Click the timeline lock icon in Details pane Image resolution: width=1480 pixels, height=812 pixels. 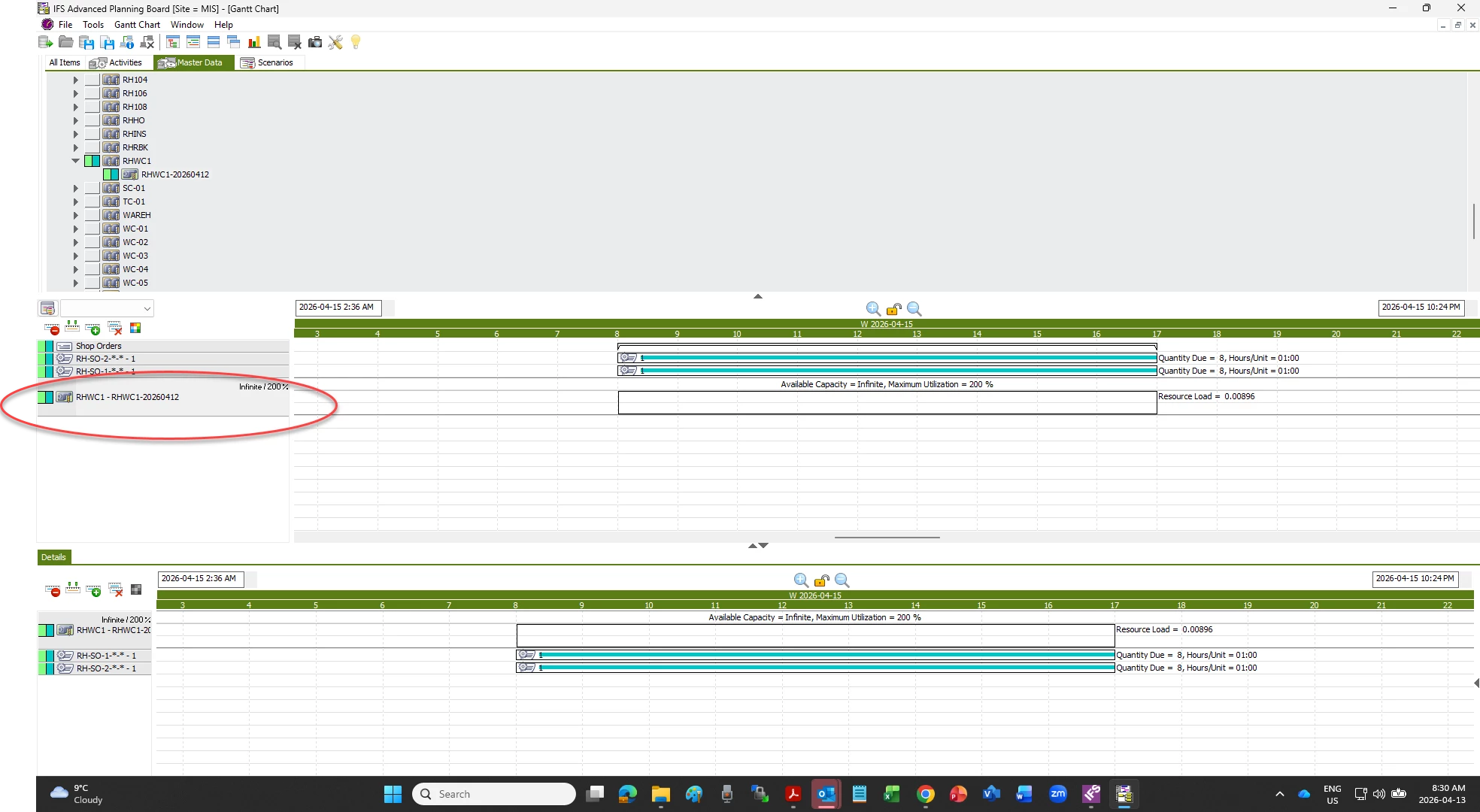pos(821,580)
